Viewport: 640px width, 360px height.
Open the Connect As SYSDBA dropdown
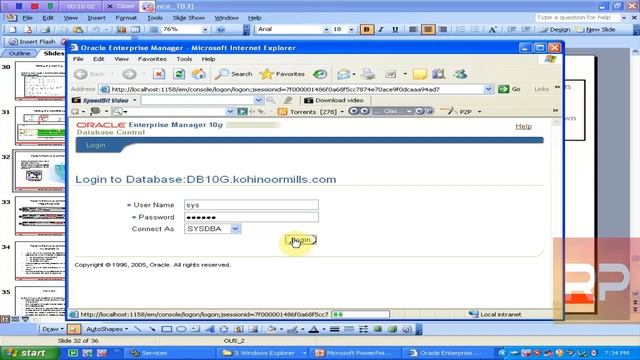point(213,229)
